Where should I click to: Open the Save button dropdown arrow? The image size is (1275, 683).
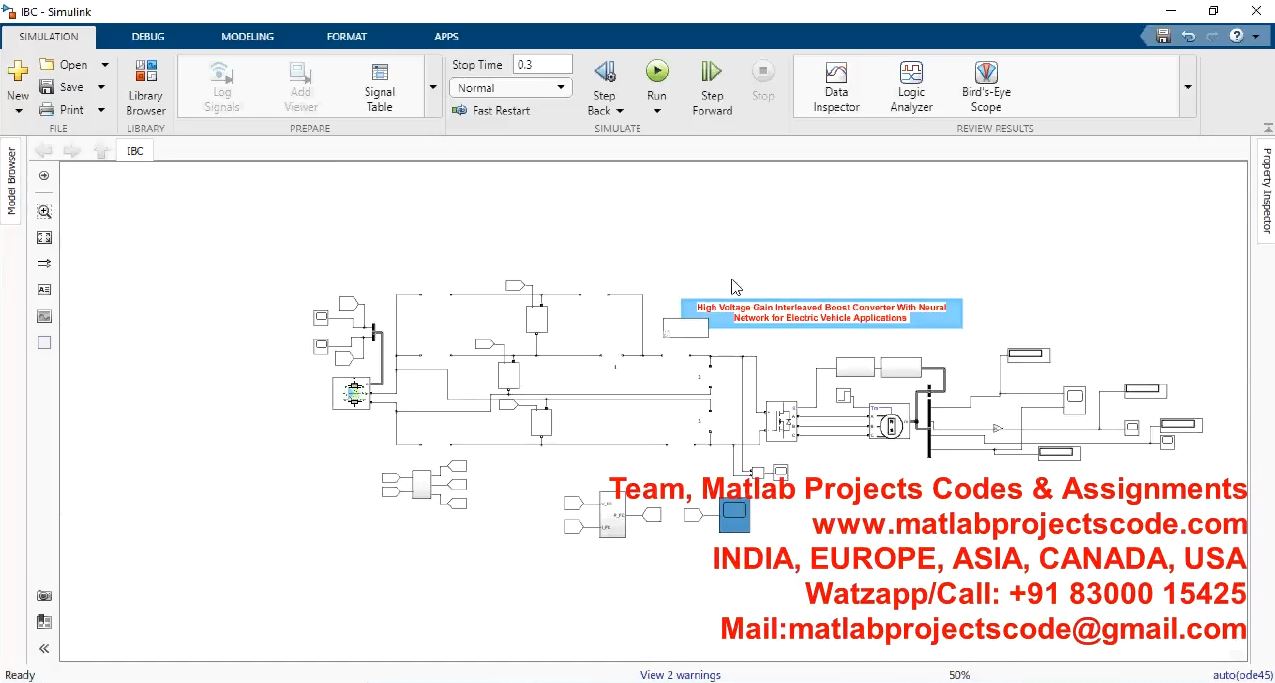pyautogui.click(x=101, y=87)
